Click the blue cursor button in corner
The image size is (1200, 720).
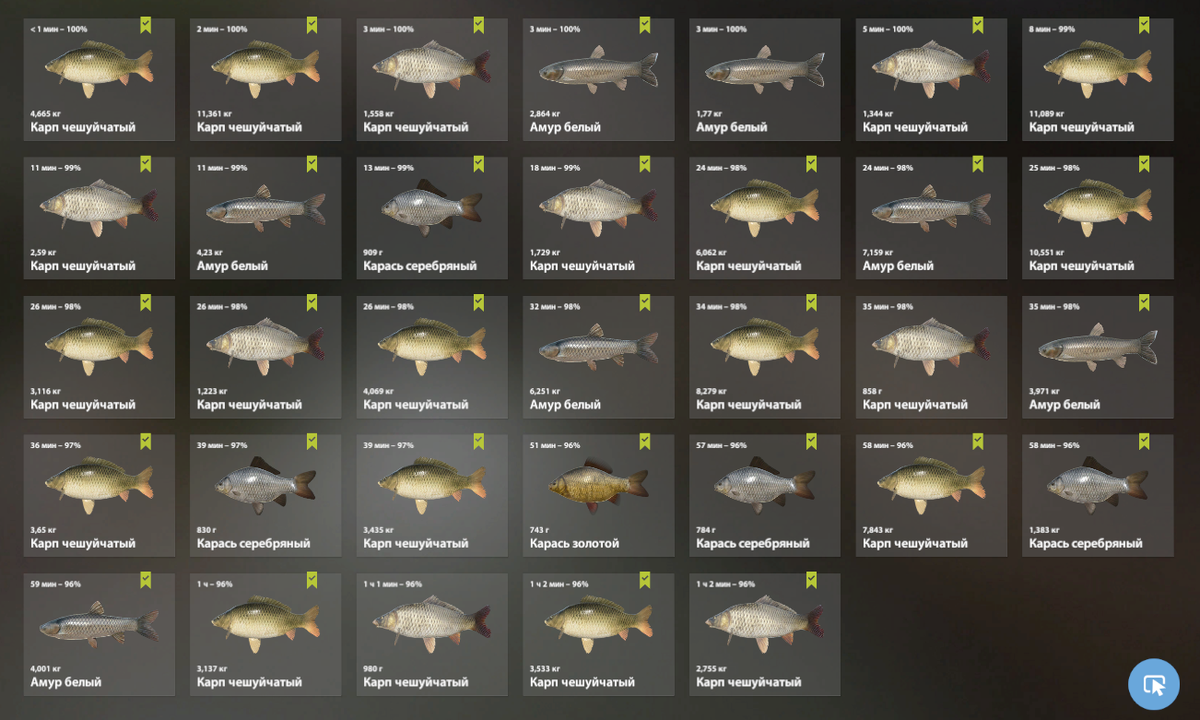pyautogui.click(x=1154, y=685)
